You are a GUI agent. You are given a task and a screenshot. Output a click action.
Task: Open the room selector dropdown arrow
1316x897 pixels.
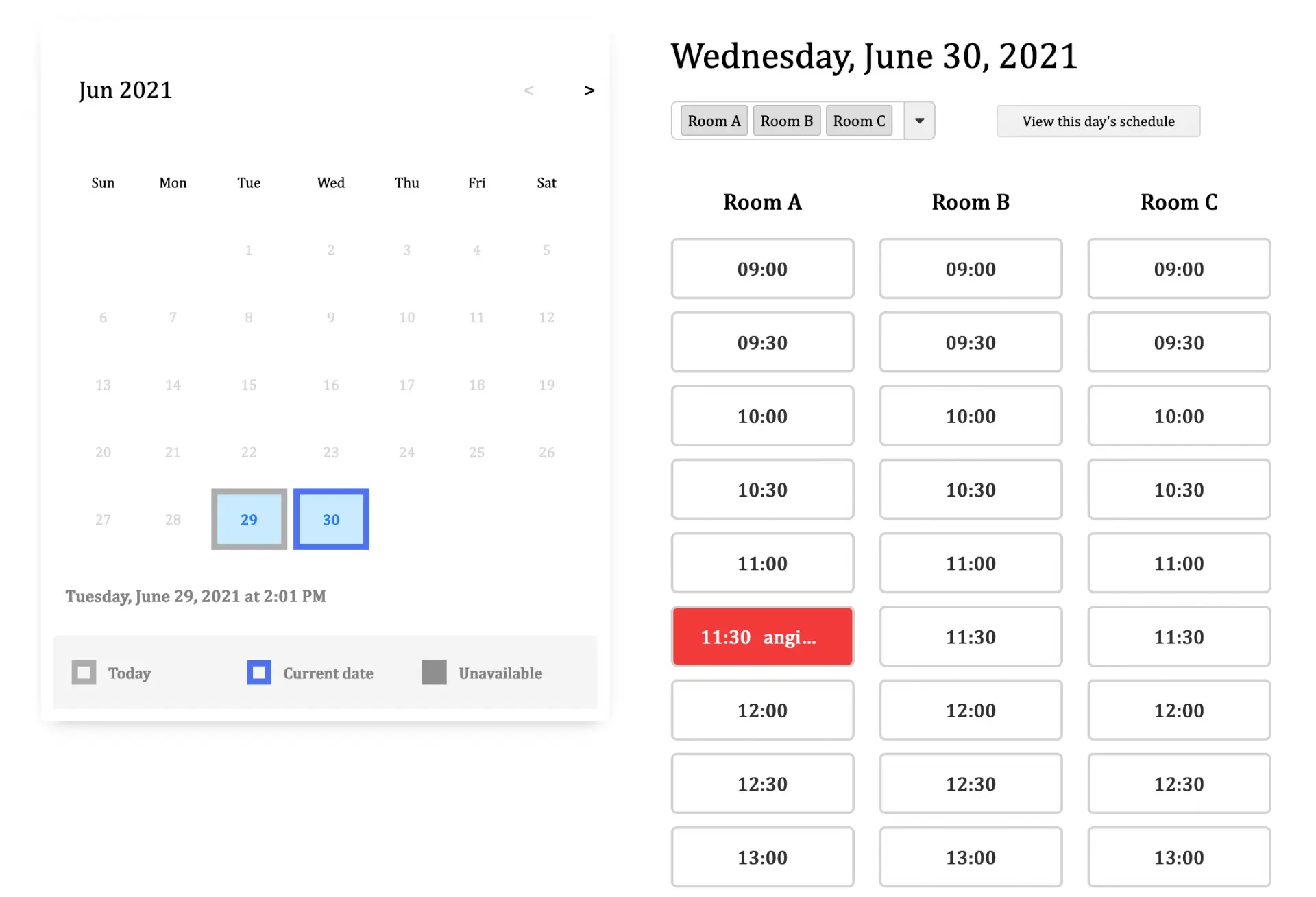point(919,121)
